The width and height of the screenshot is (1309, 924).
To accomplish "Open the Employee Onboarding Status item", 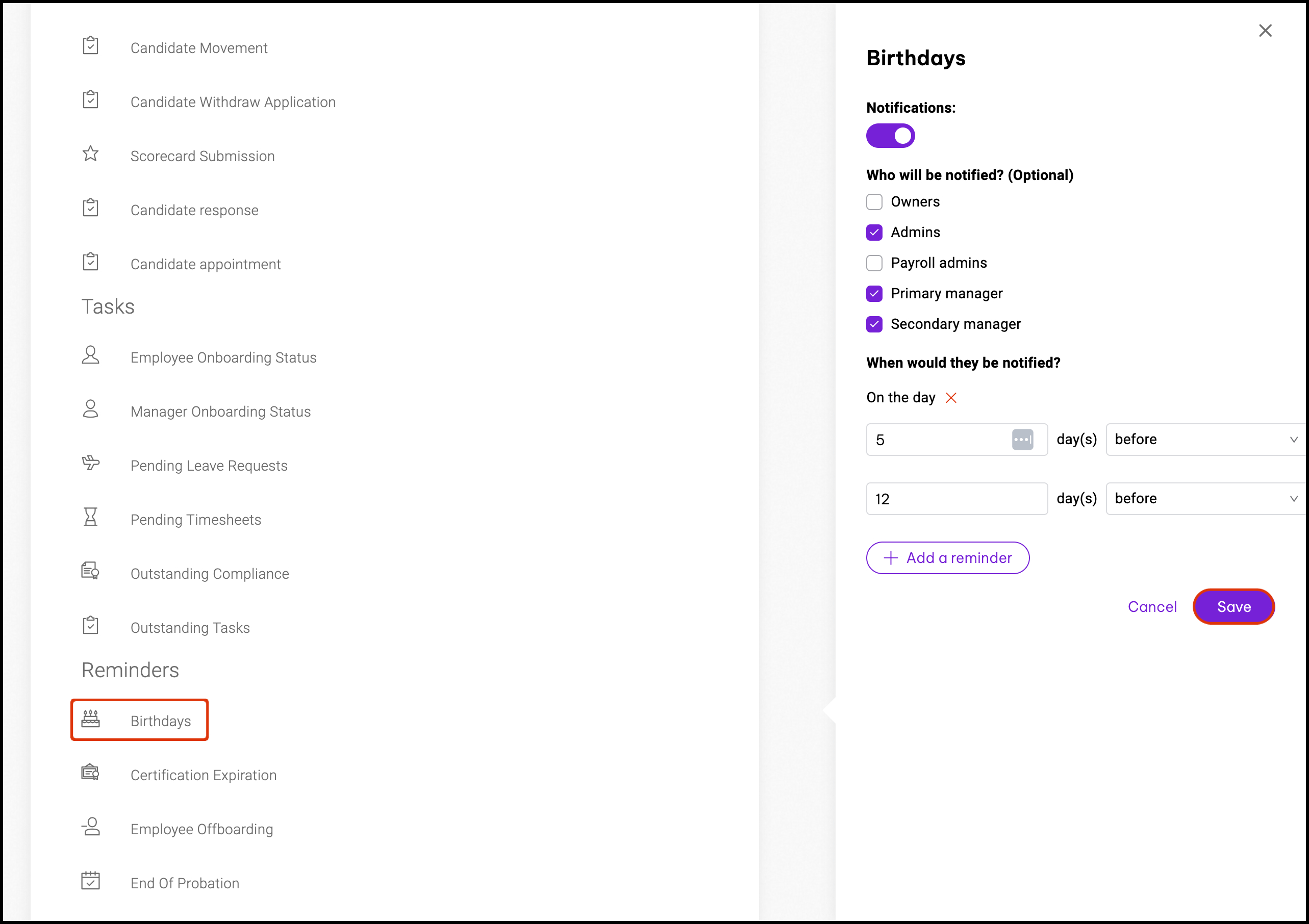I will pyautogui.click(x=223, y=357).
